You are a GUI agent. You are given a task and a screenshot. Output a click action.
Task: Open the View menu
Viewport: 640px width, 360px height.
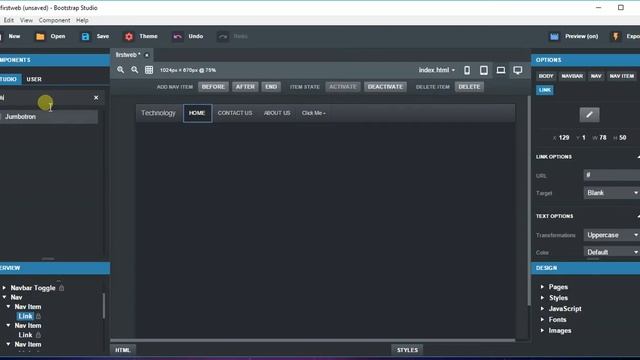(x=26, y=20)
